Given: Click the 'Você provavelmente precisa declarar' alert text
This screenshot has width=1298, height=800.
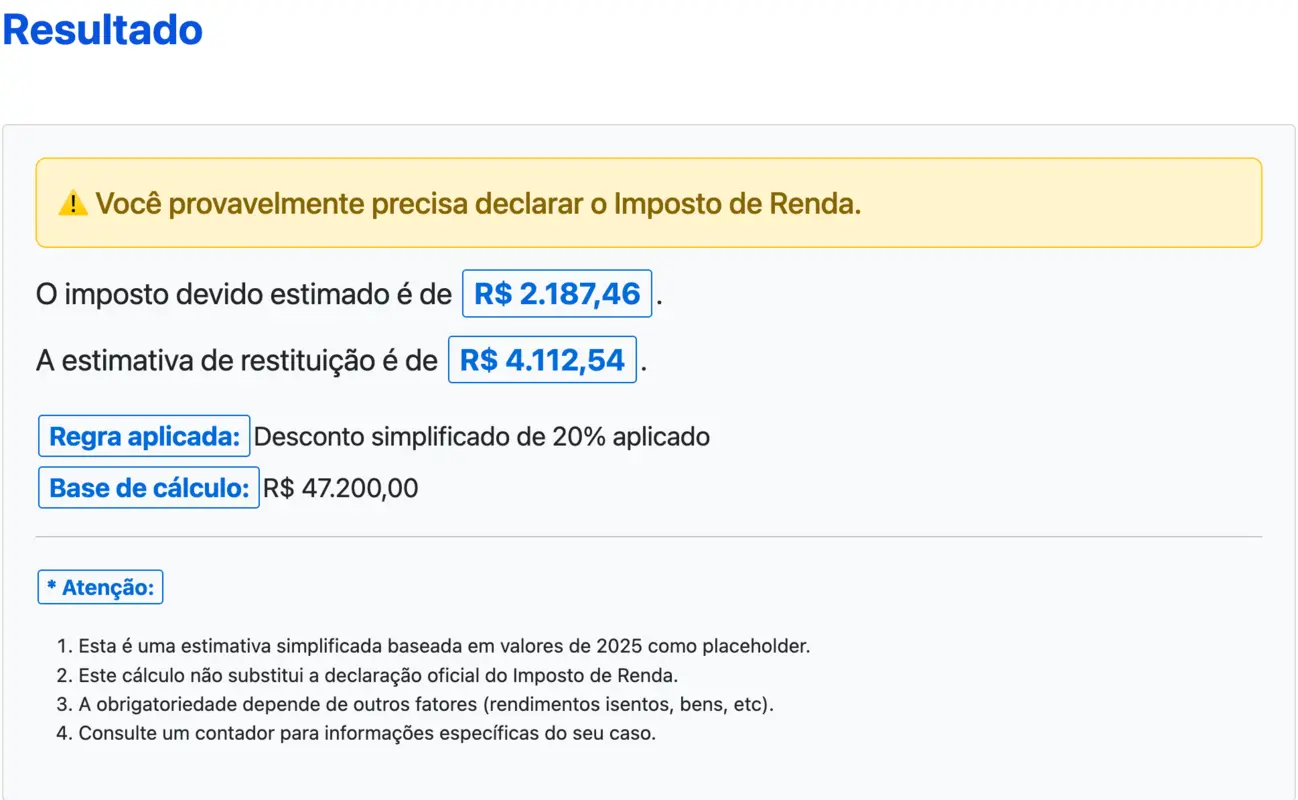Looking at the screenshot, I should tap(478, 204).
